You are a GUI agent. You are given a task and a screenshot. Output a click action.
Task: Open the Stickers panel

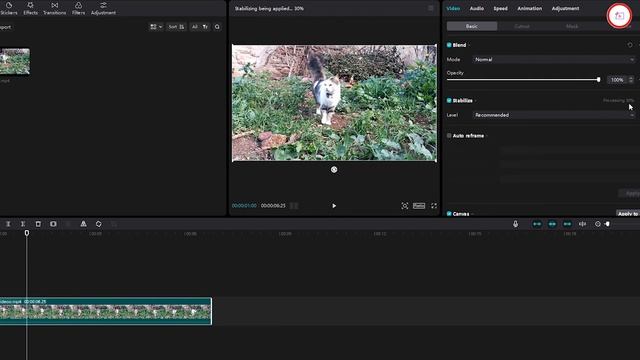[x=9, y=8]
